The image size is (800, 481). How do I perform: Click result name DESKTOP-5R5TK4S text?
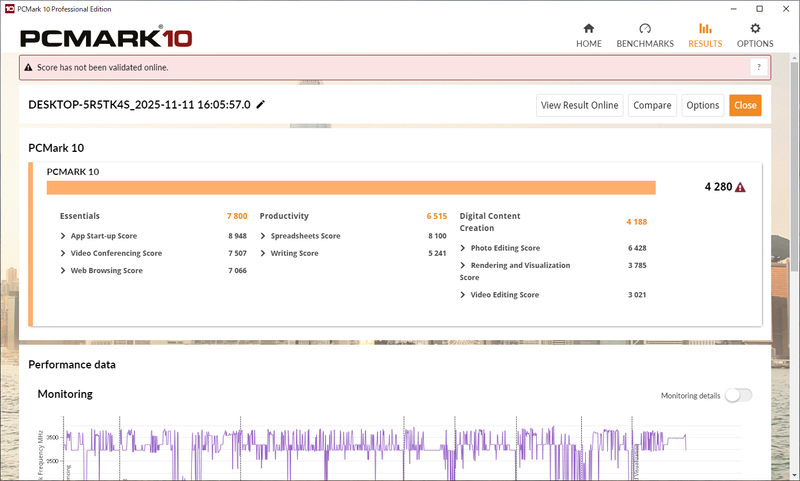pyautogui.click(x=139, y=105)
